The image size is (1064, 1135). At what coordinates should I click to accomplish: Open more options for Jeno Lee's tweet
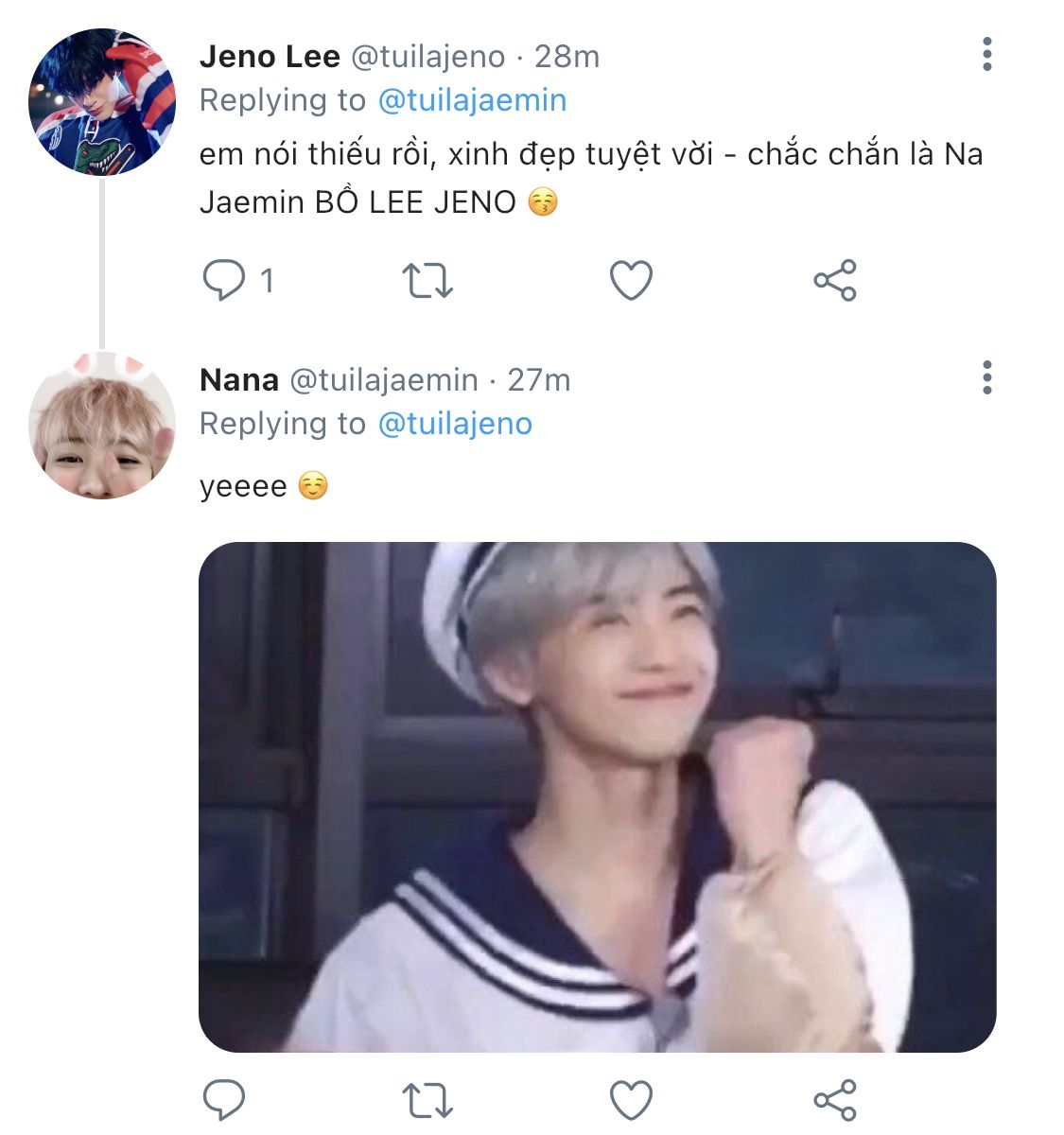click(x=987, y=55)
